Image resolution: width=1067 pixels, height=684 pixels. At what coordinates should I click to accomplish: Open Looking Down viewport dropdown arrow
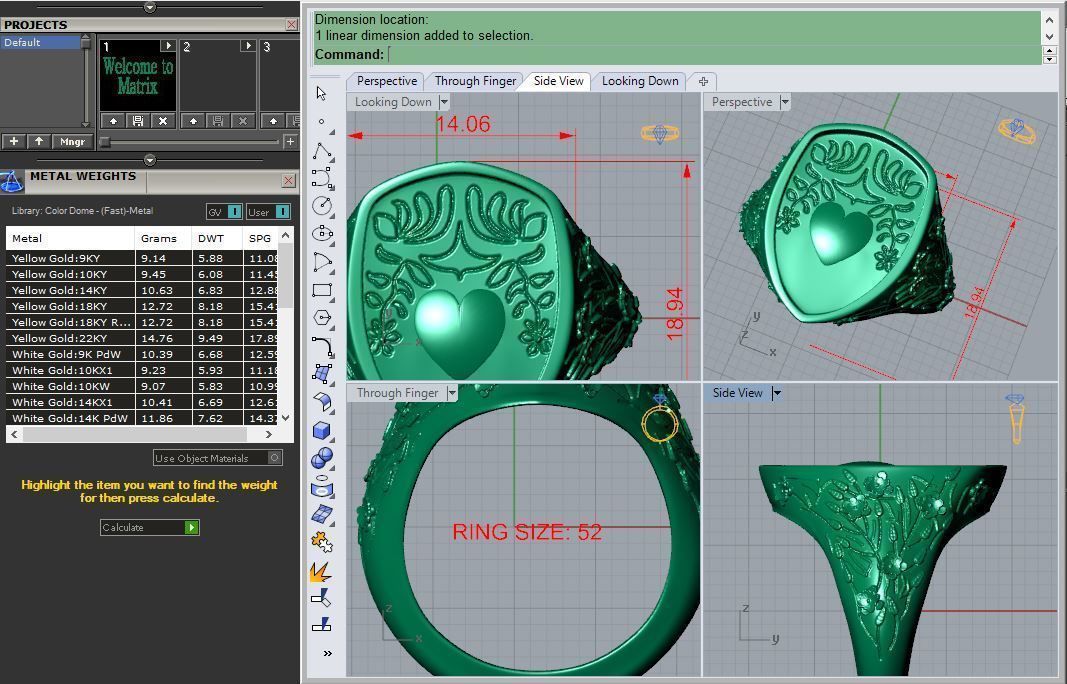(x=444, y=102)
